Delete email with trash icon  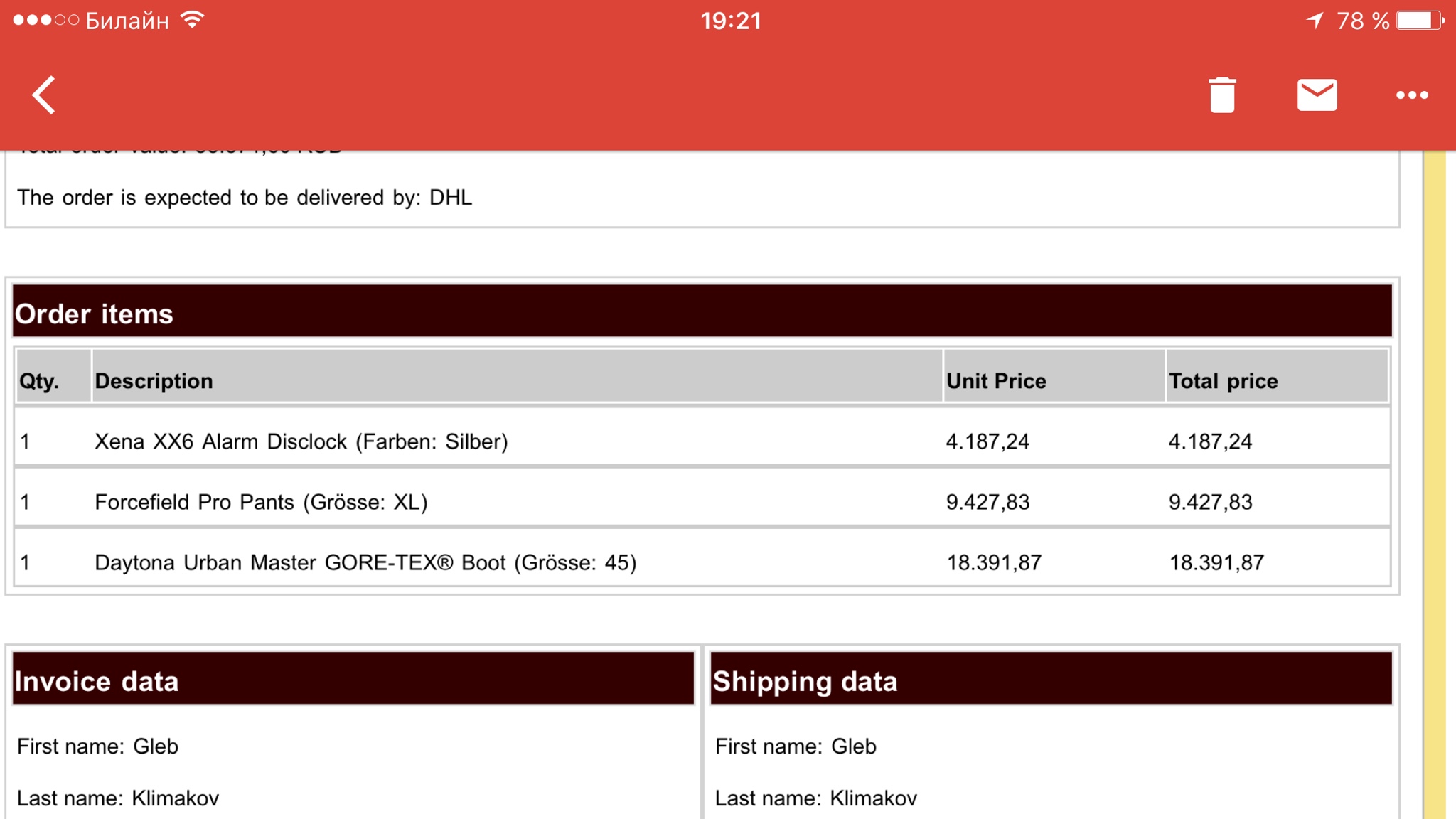[x=1222, y=95]
